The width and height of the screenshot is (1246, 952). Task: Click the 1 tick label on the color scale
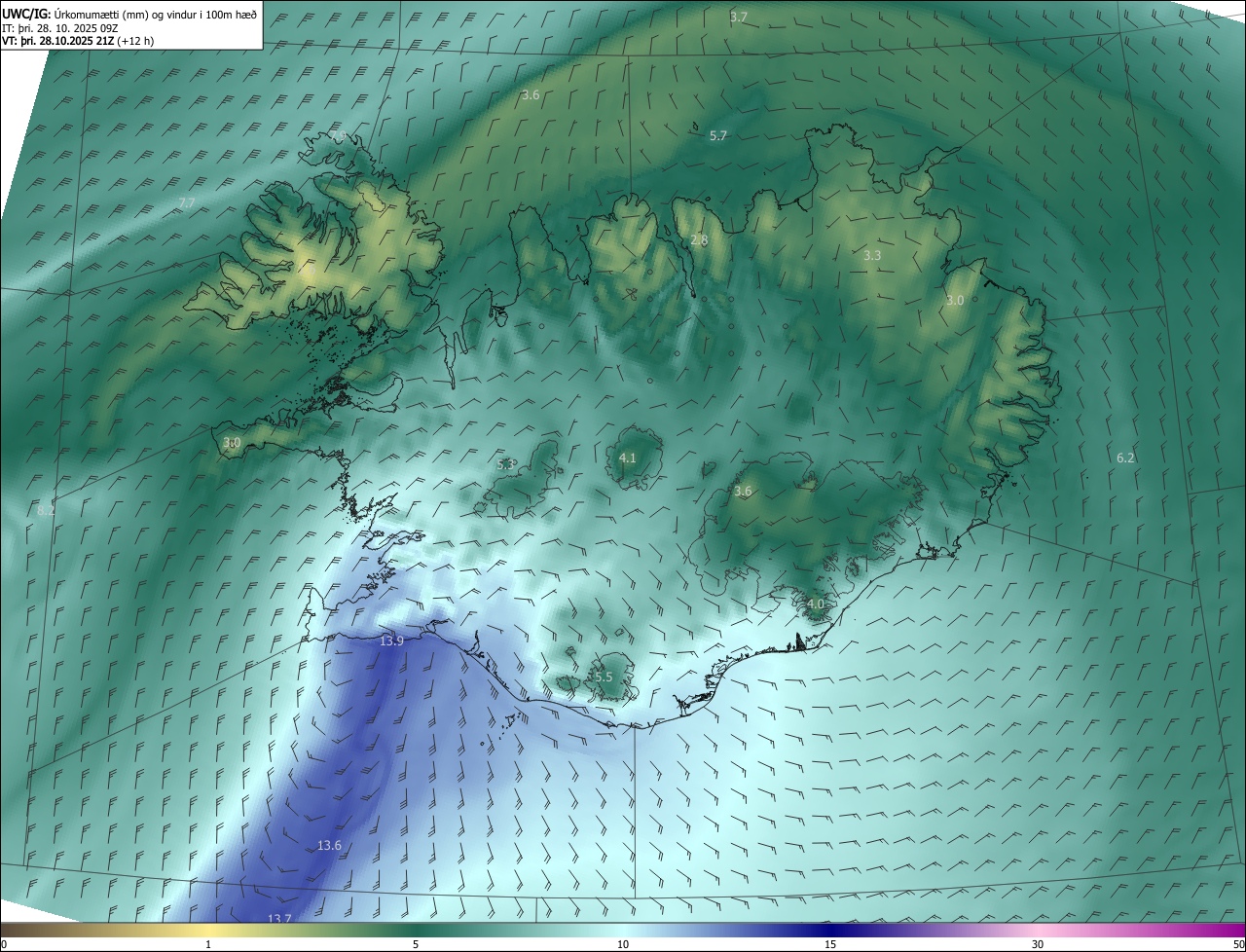point(208,944)
